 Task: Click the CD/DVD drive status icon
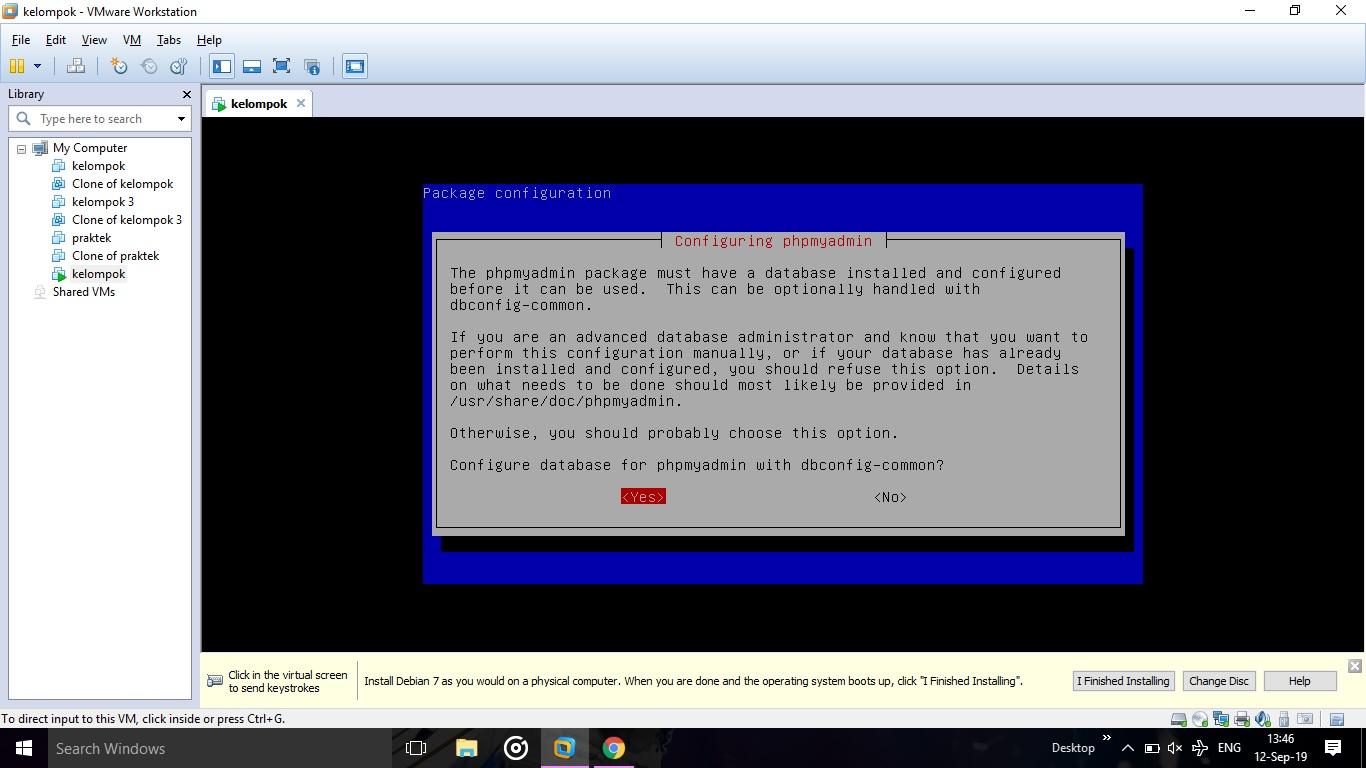pos(1200,719)
